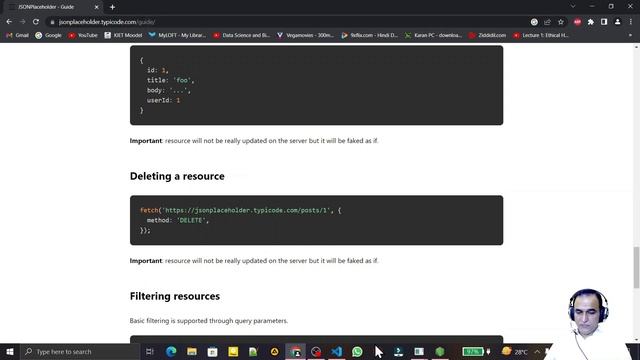View site security lock info
The width and height of the screenshot is (640, 360).
[x=52, y=22]
